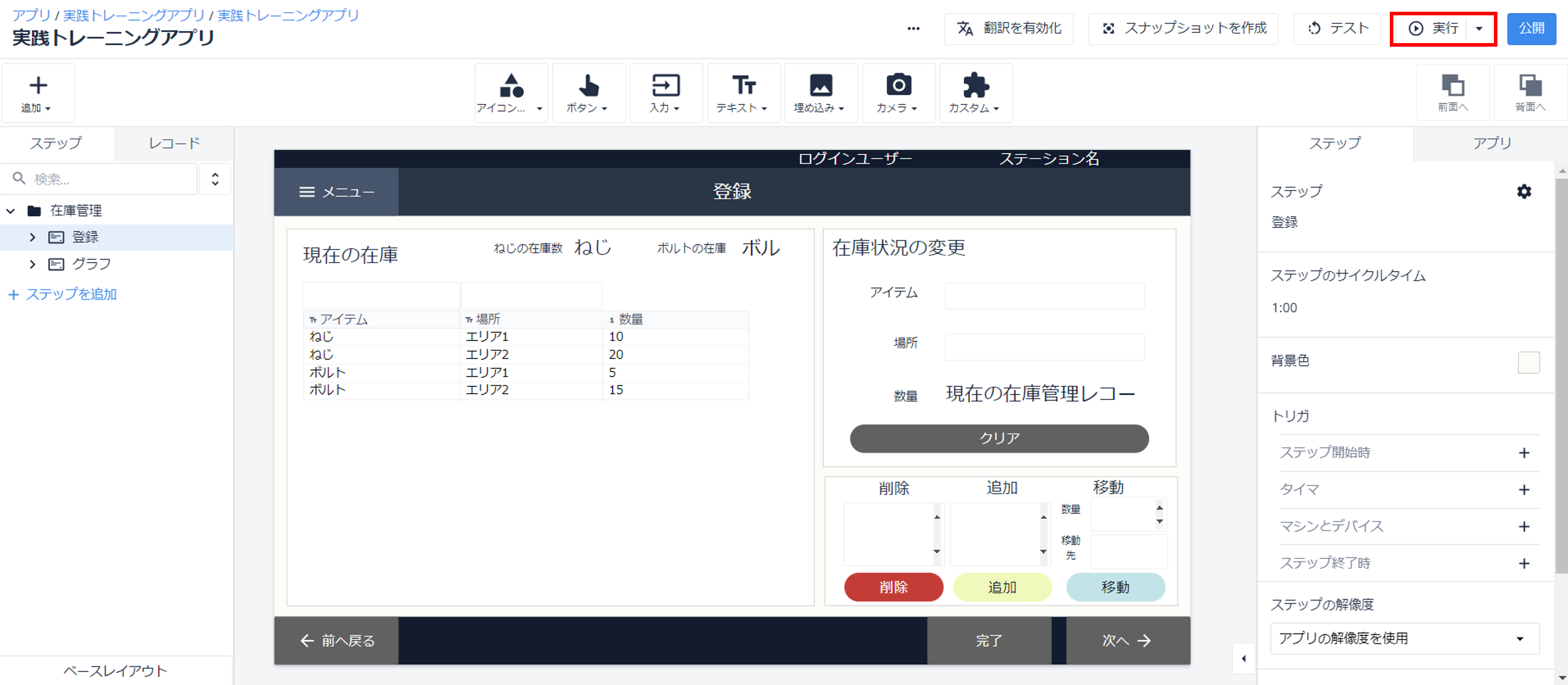Click the blue 移動 button
This screenshot has height=685, width=1568.
click(x=1116, y=587)
